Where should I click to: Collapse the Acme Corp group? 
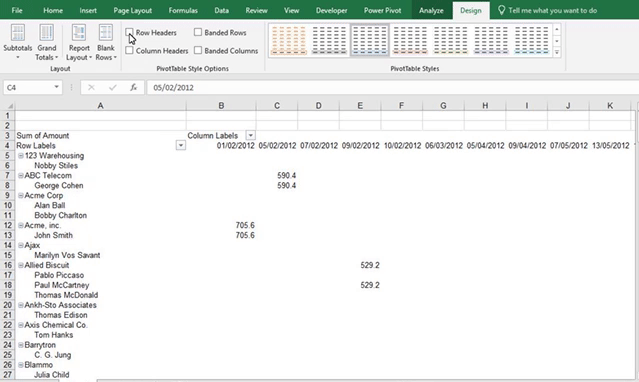pyautogui.click(x=21, y=195)
